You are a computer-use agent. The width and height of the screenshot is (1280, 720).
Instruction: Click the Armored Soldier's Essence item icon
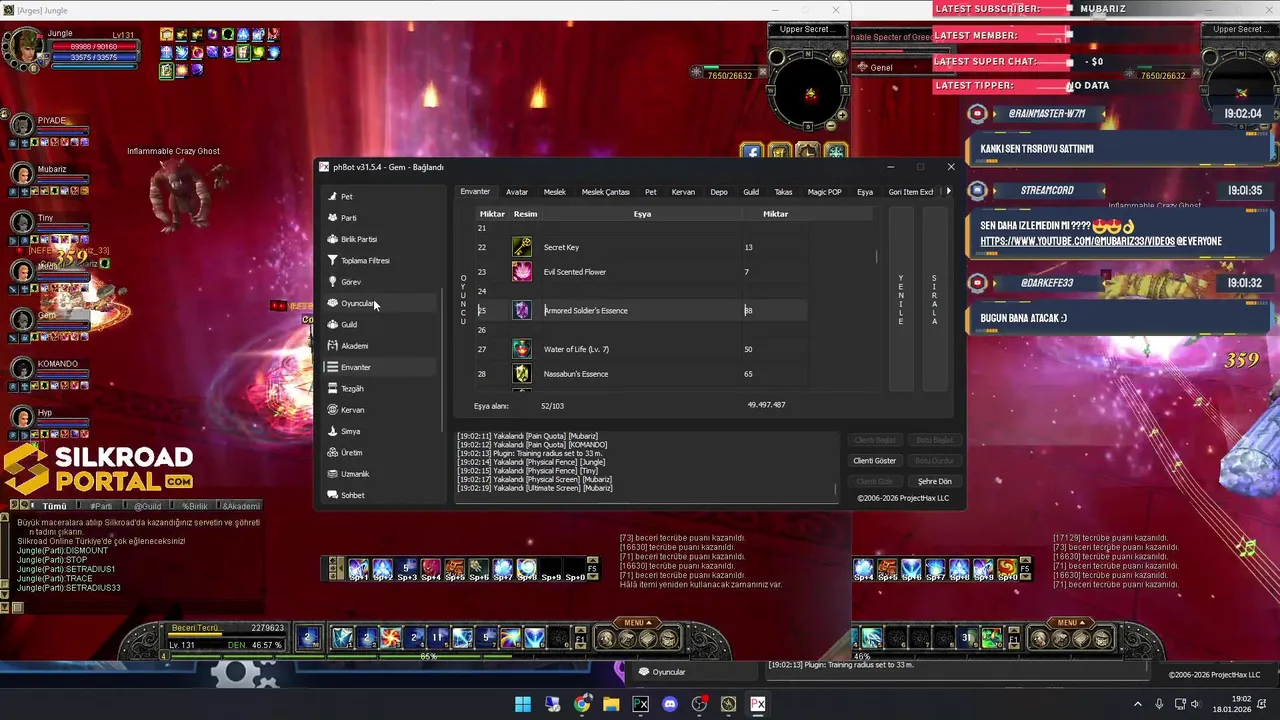522,310
